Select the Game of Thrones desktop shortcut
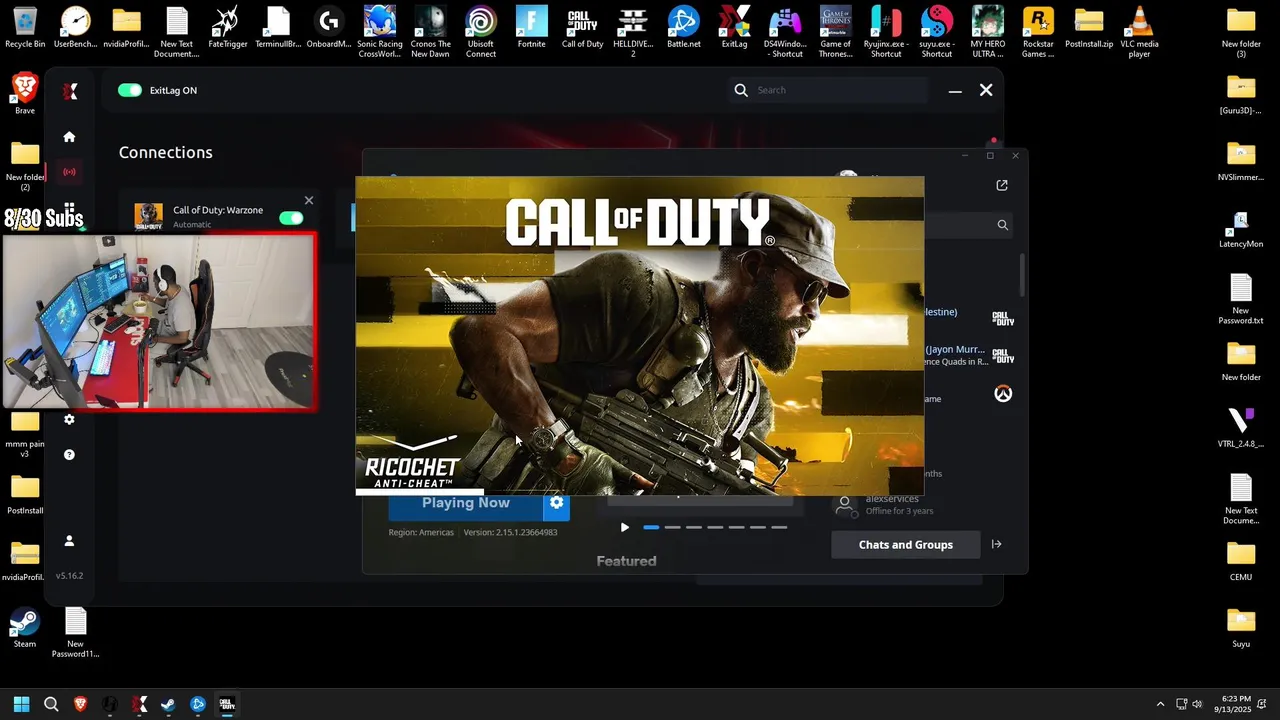The width and height of the screenshot is (1280, 720). [836, 32]
